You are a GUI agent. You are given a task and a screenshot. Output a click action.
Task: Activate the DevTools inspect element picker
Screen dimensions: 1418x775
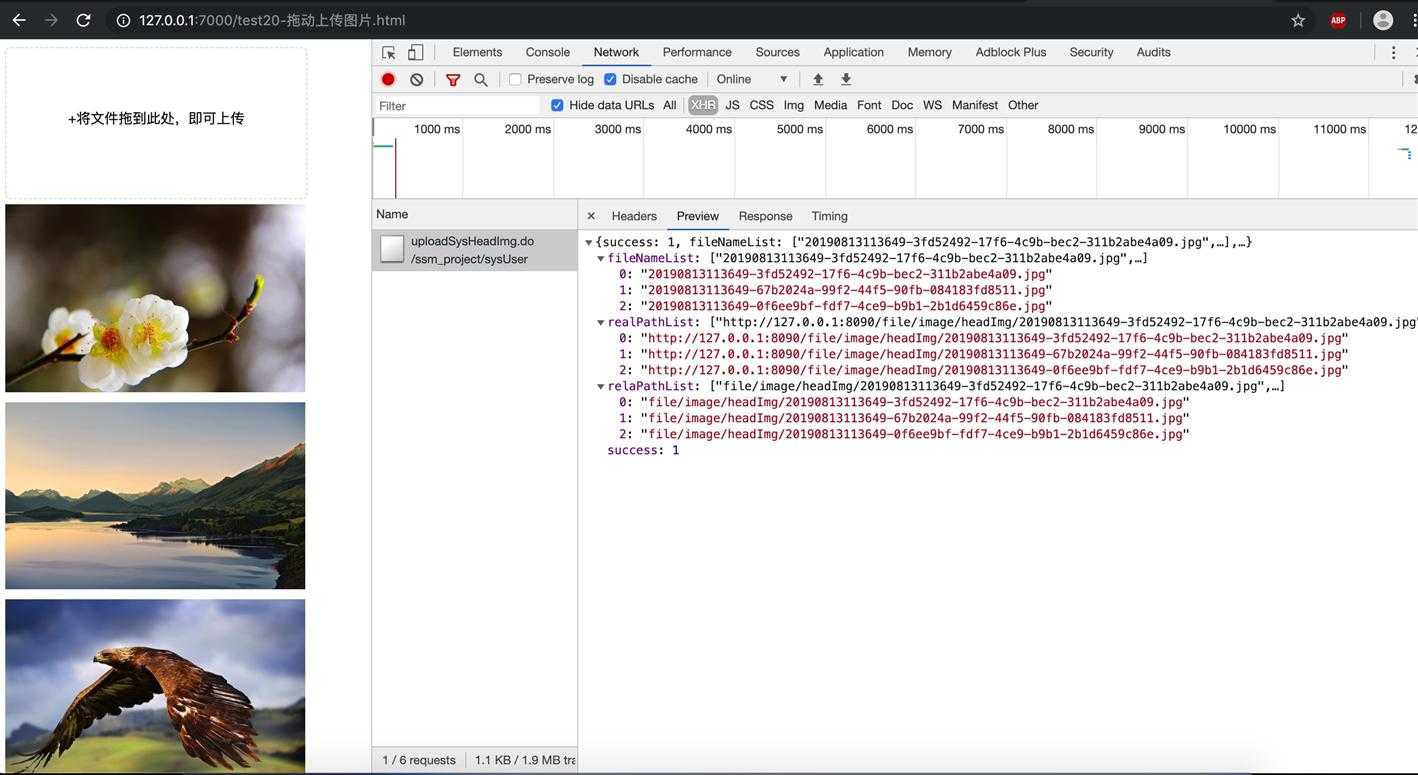click(x=389, y=52)
